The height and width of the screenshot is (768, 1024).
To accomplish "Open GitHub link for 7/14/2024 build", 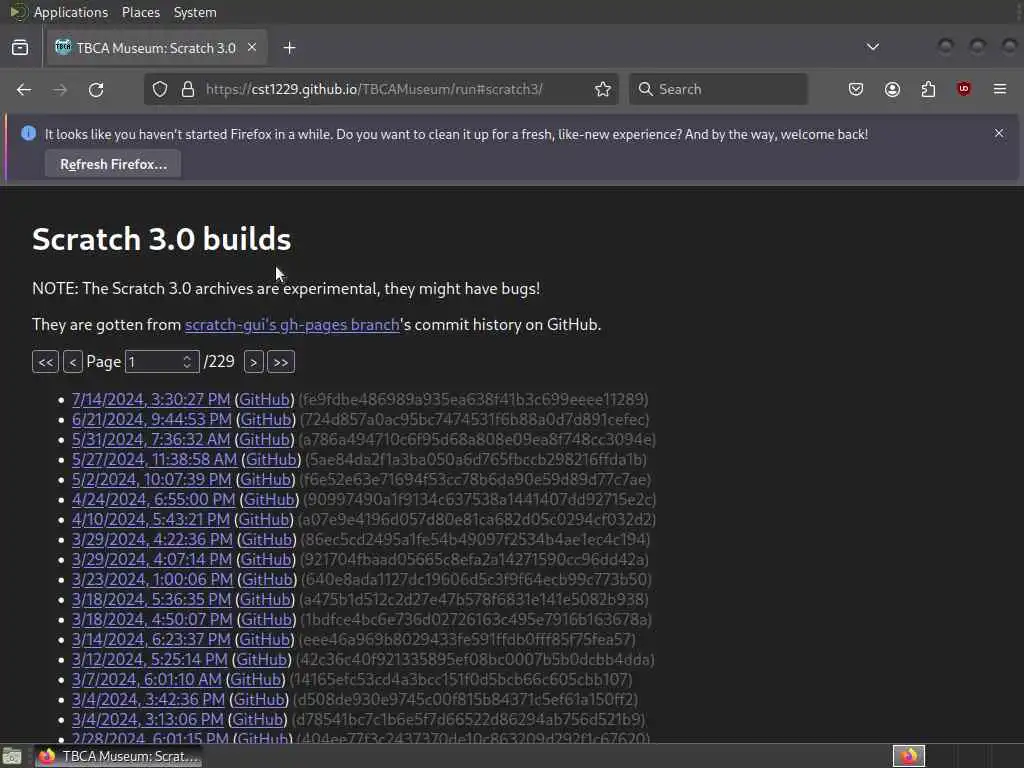I will [x=264, y=399].
